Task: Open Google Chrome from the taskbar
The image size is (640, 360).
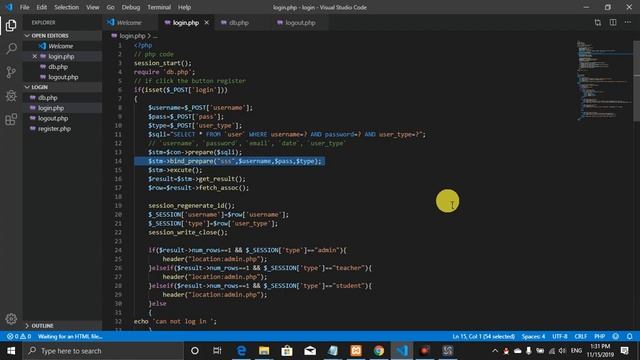Action: click(379, 351)
